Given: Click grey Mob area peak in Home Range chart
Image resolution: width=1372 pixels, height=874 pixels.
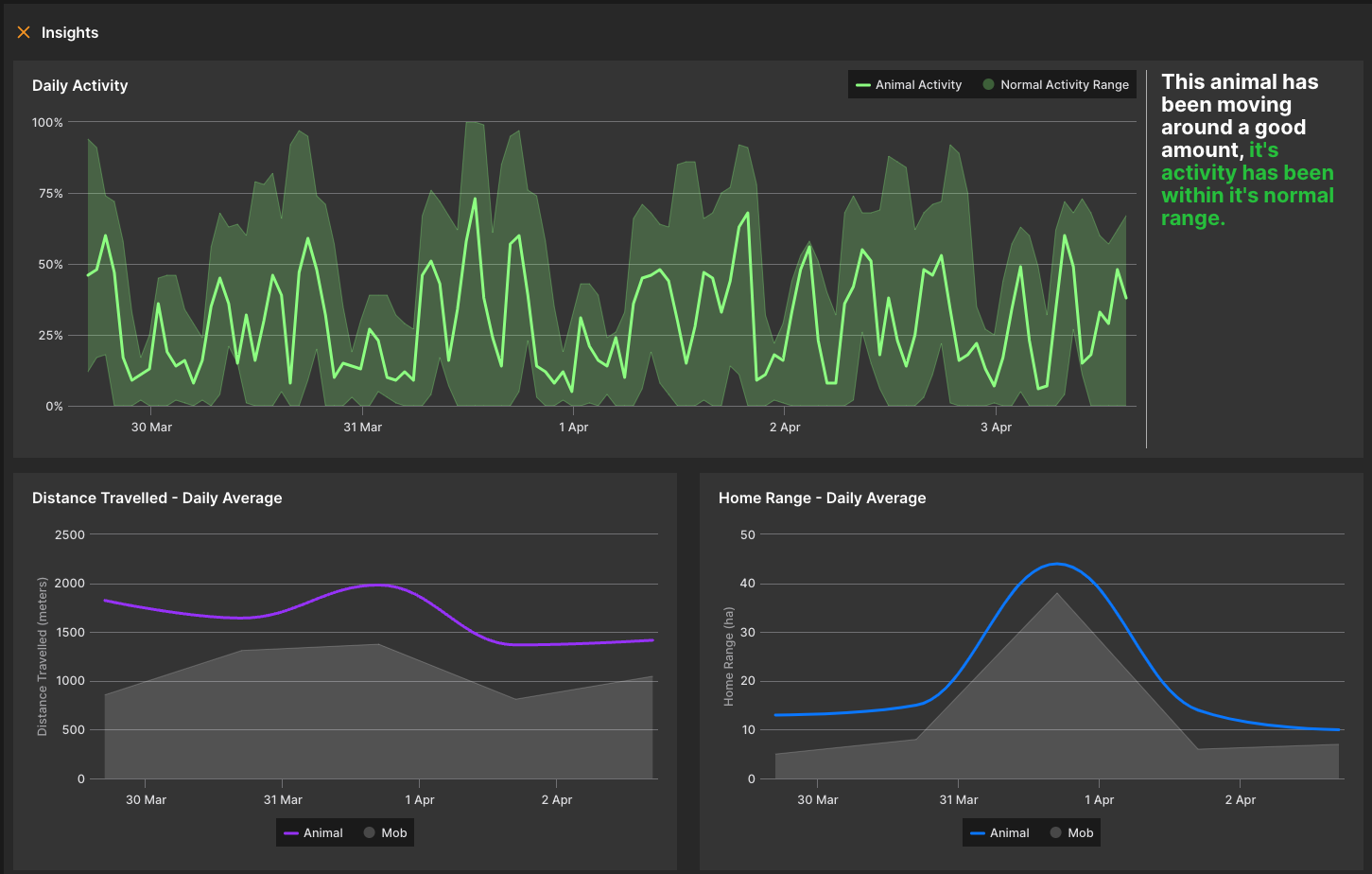Looking at the screenshot, I should pos(1056,595).
